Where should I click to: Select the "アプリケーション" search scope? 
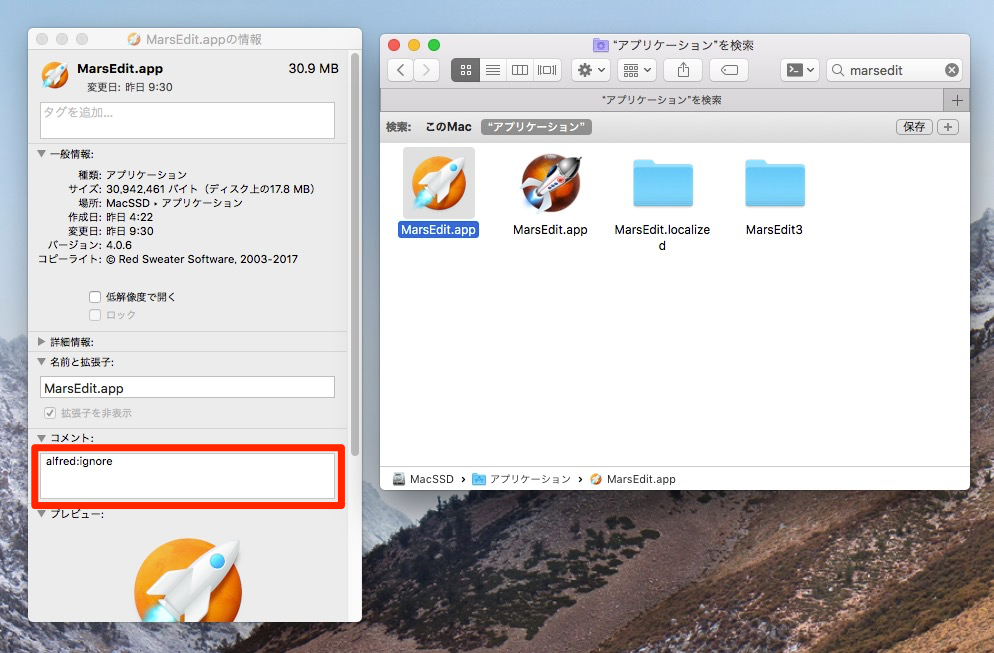536,127
